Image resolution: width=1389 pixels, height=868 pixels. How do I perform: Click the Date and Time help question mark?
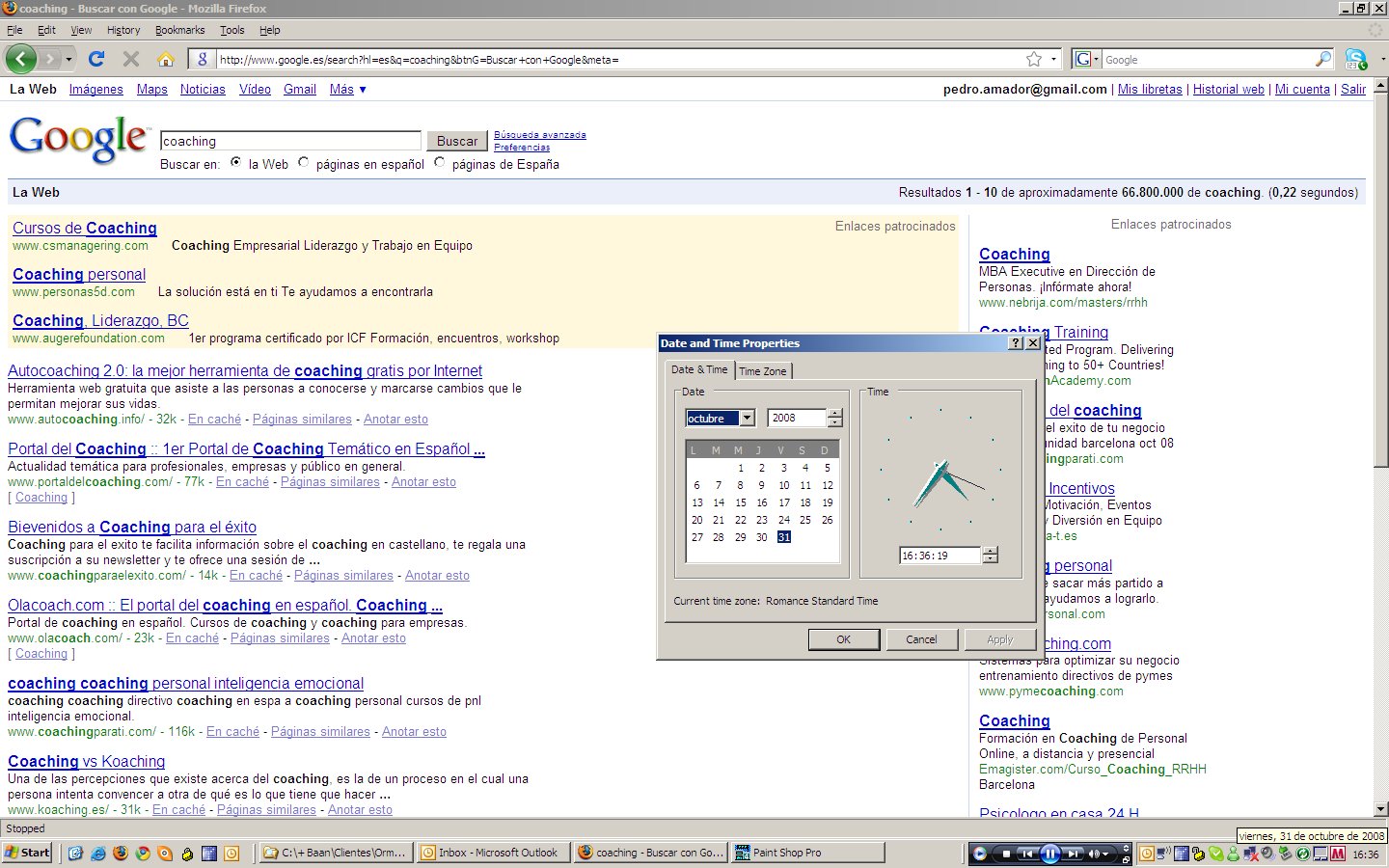[x=1017, y=342]
